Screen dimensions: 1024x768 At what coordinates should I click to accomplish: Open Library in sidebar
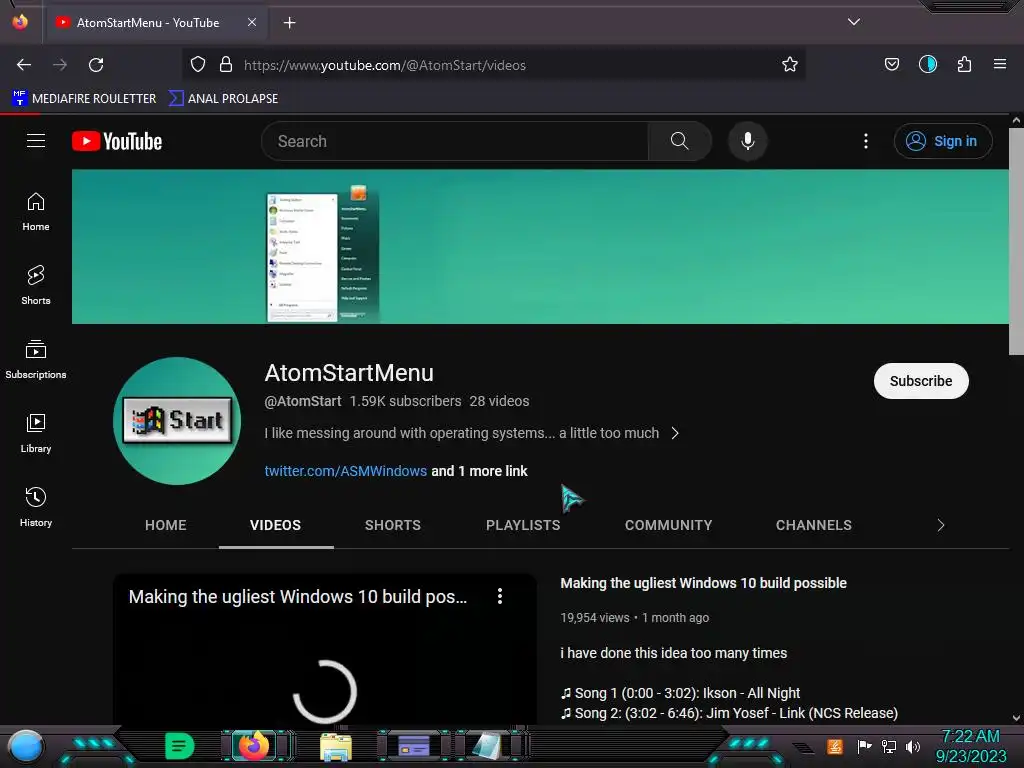pyautogui.click(x=36, y=434)
